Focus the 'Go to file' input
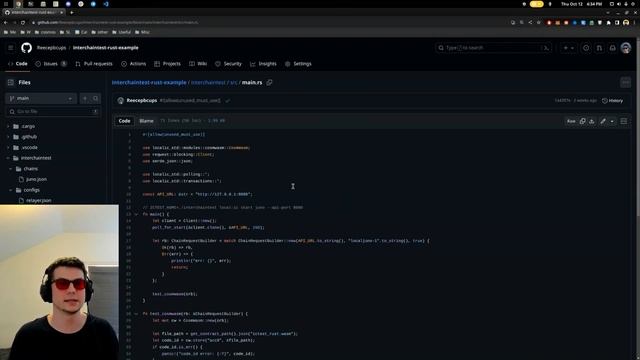640x360 pixels. [x=53, y=111]
